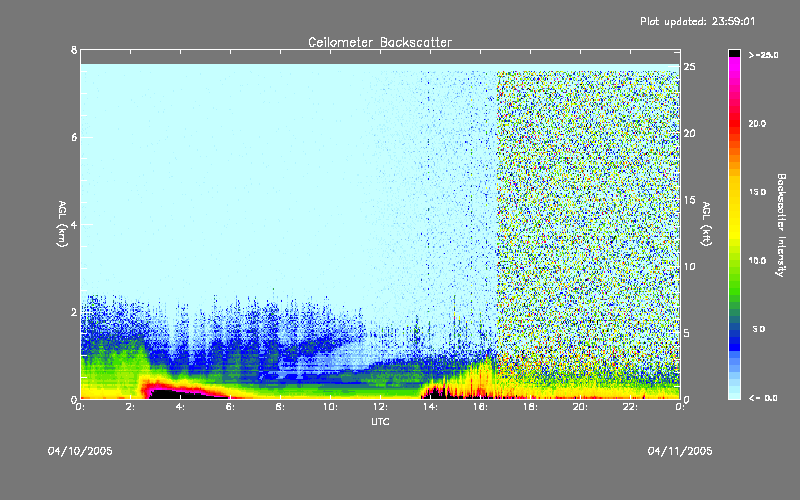This screenshot has width=800, height=500.
Task: Click the 8 tick on the km axis
Action: pos(74,50)
